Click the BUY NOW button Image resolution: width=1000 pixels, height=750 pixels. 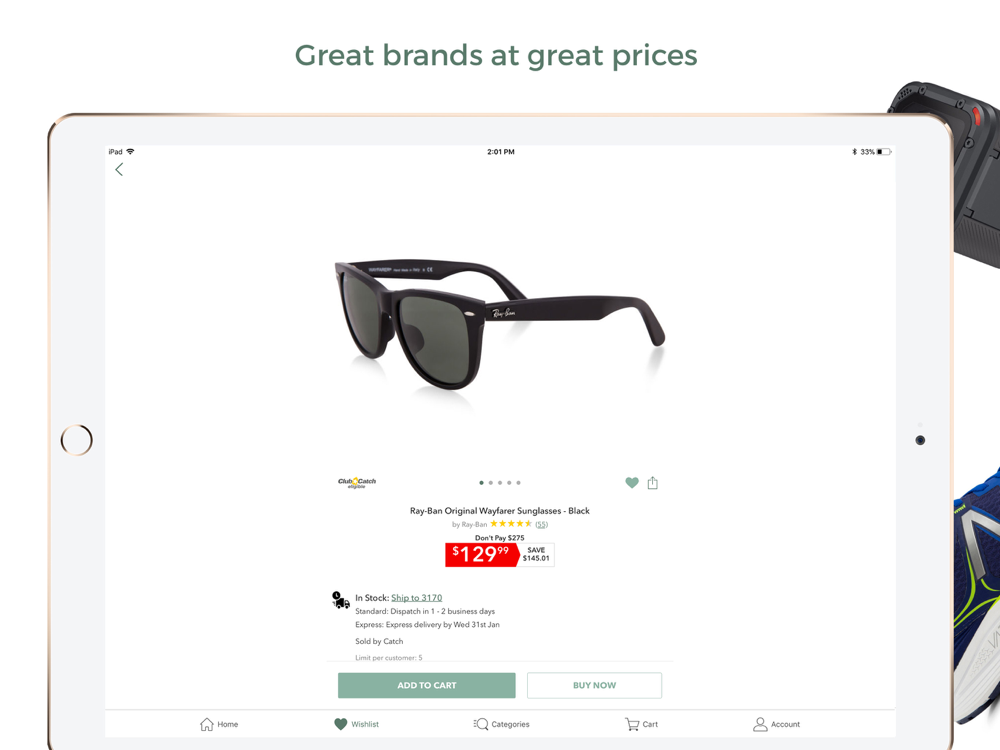coord(594,685)
